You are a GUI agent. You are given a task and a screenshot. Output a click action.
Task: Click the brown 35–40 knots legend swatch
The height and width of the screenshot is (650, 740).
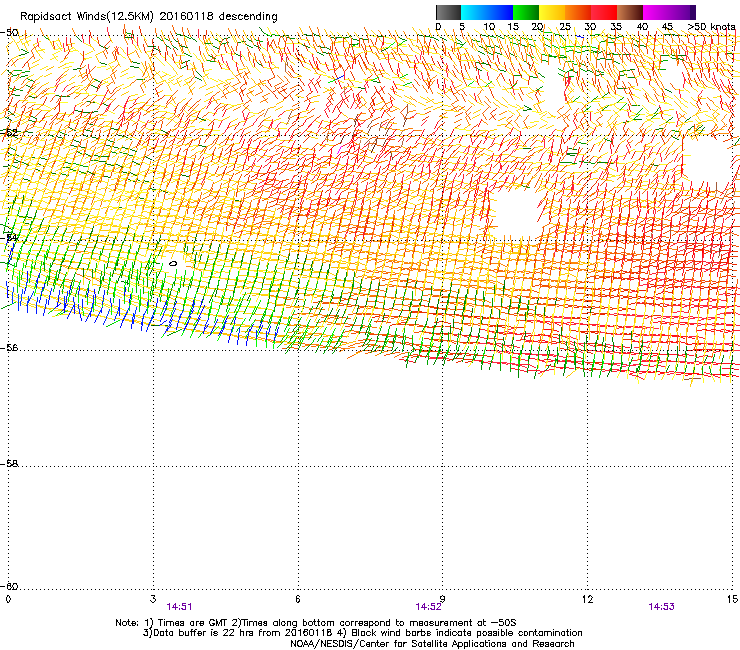[x=630, y=12]
